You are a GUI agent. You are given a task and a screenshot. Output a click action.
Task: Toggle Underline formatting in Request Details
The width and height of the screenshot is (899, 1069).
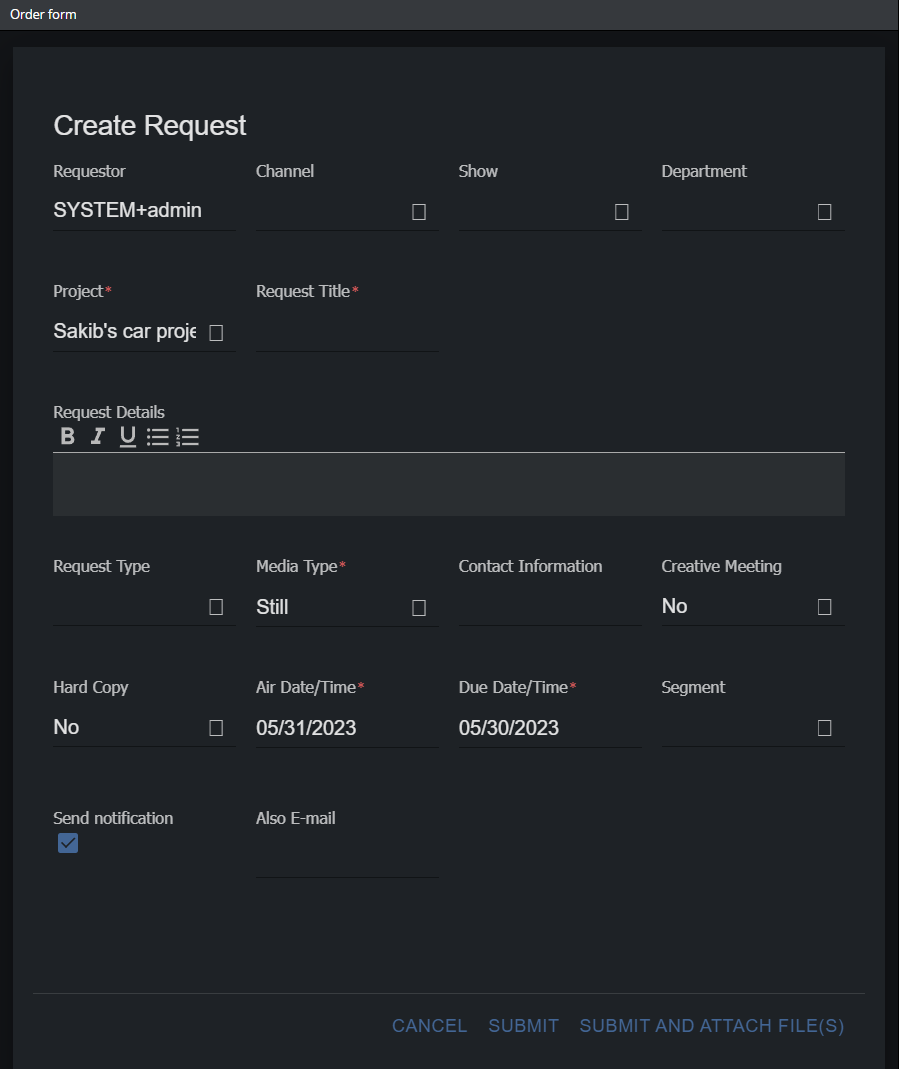127,436
